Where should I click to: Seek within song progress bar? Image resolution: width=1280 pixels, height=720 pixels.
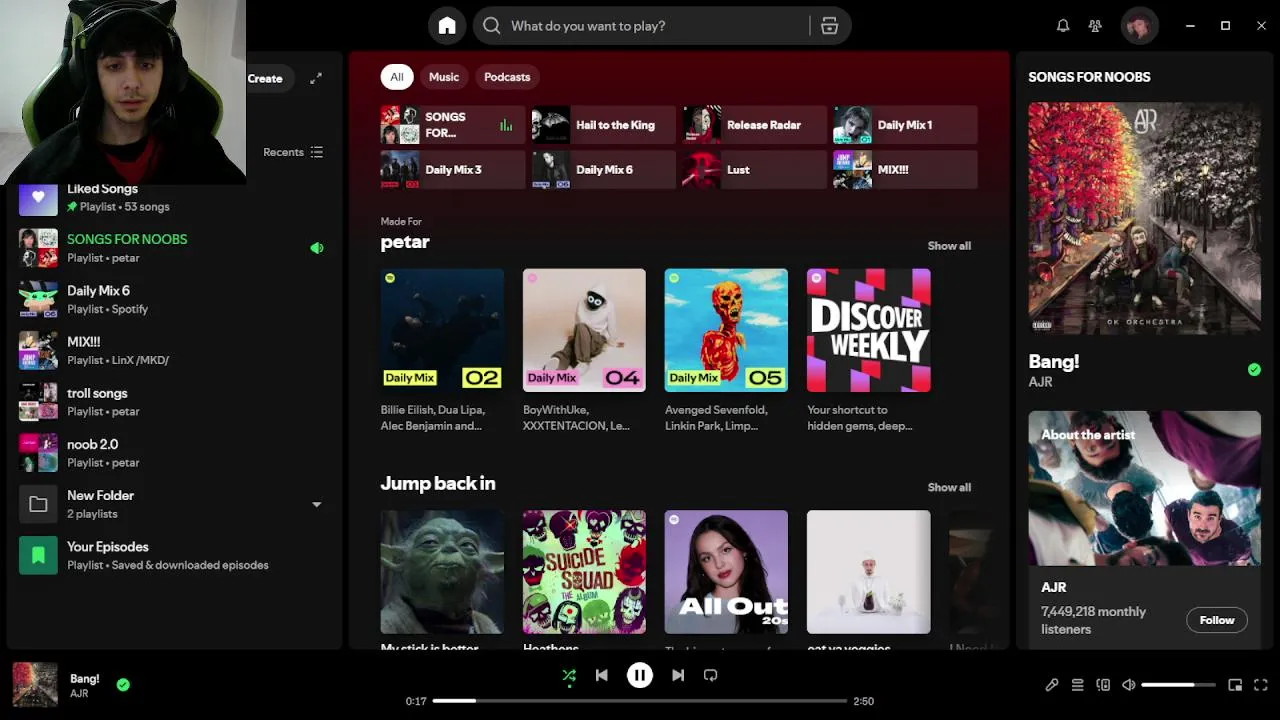coord(640,701)
